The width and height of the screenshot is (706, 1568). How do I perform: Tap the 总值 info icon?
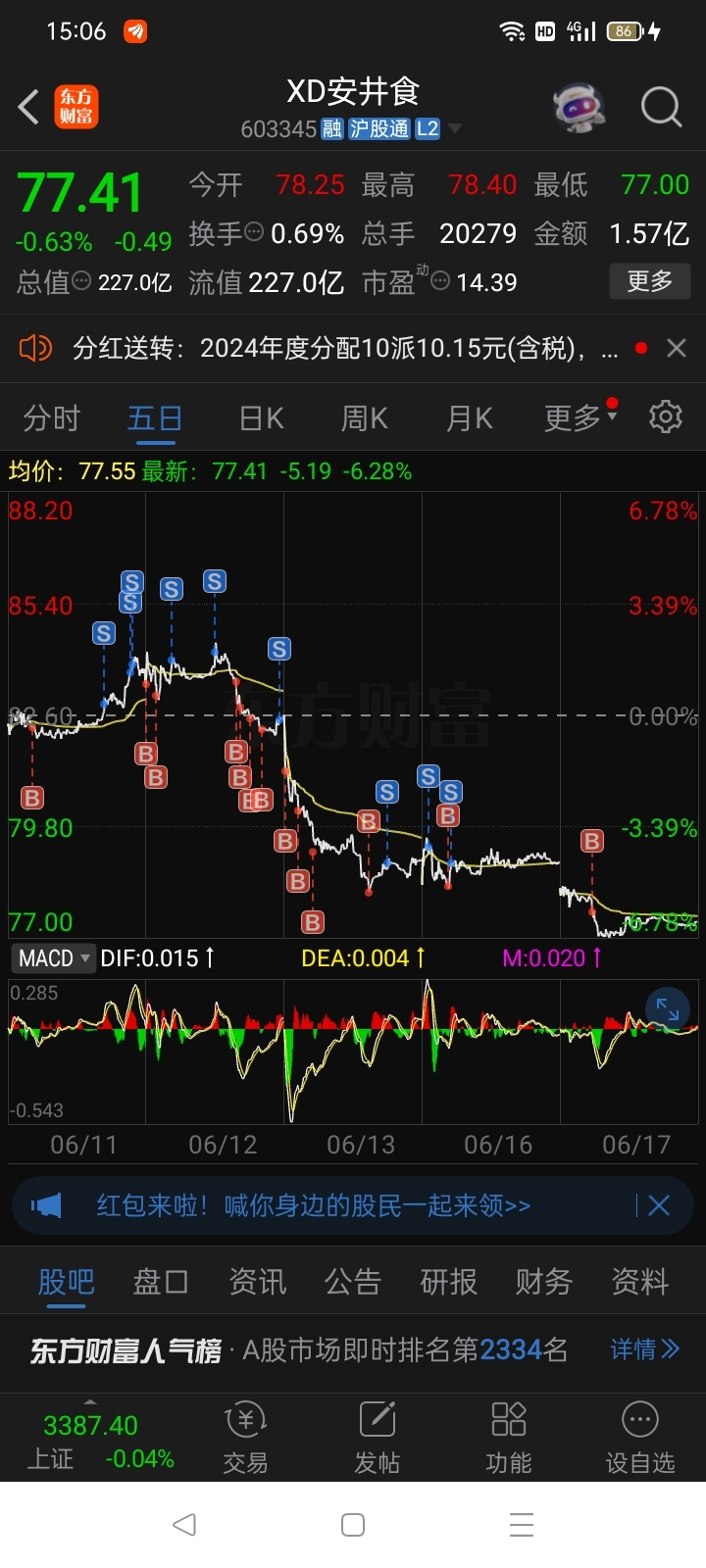(x=82, y=282)
